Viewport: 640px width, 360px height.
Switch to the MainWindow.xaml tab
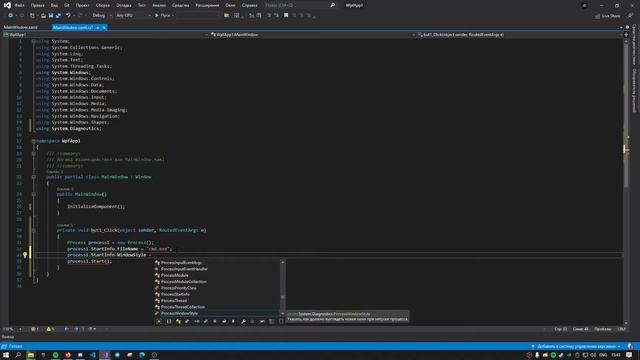pyautogui.click(x=20, y=27)
